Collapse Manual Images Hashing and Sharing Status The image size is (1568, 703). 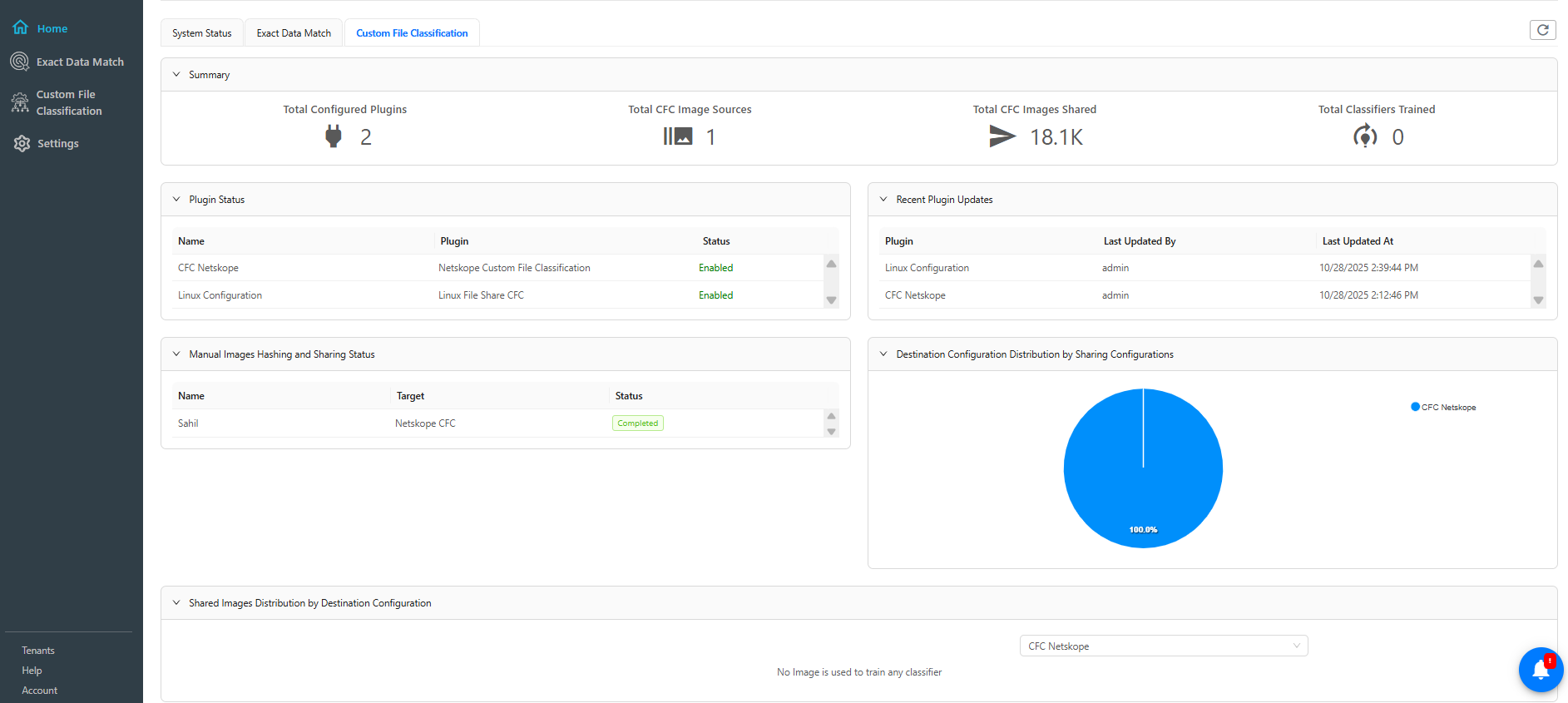tap(176, 354)
